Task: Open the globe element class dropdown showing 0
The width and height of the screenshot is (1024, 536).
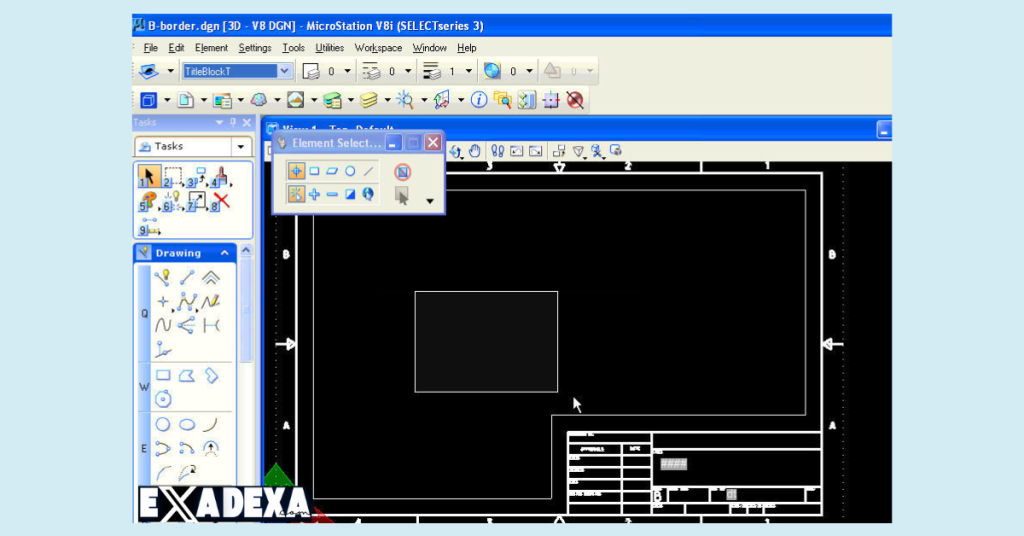Action: (529, 71)
